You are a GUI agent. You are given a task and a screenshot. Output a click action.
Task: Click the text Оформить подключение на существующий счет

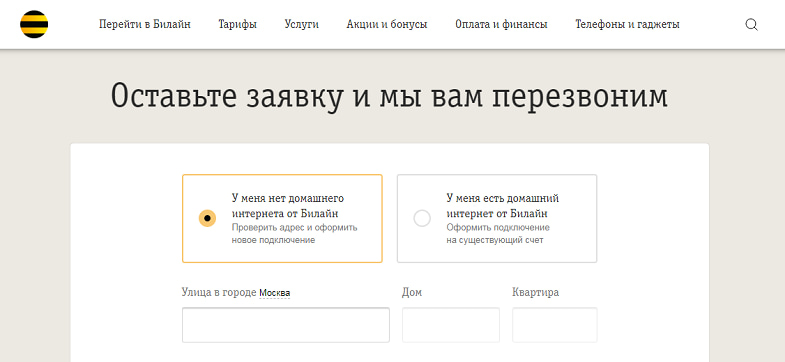tap(498, 234)
